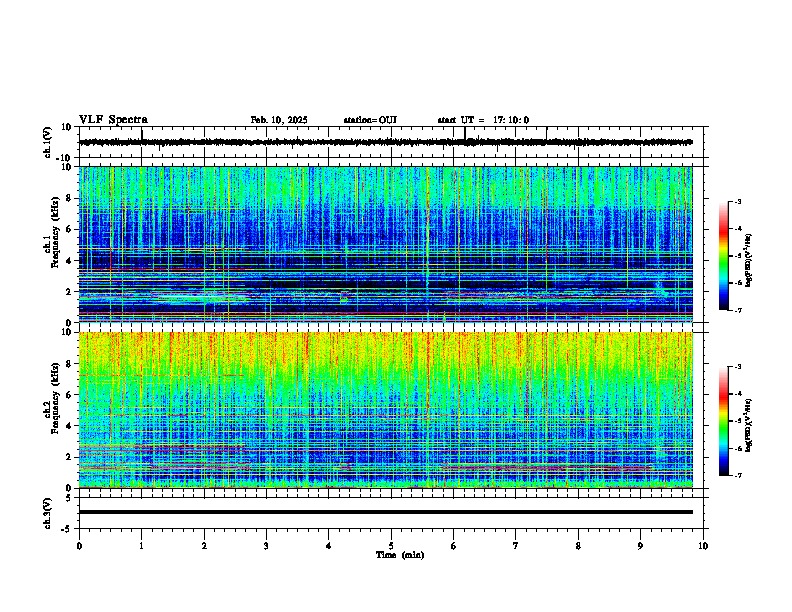Click the log(PSD) label beside ch.1 colorbar
The height and width of the screenshot is (612, 792).
(x=749, y=260)
